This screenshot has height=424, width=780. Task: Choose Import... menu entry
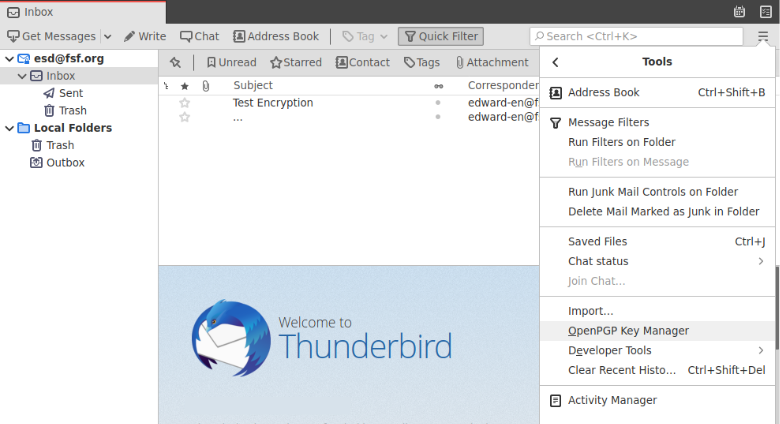coord(657,311)
